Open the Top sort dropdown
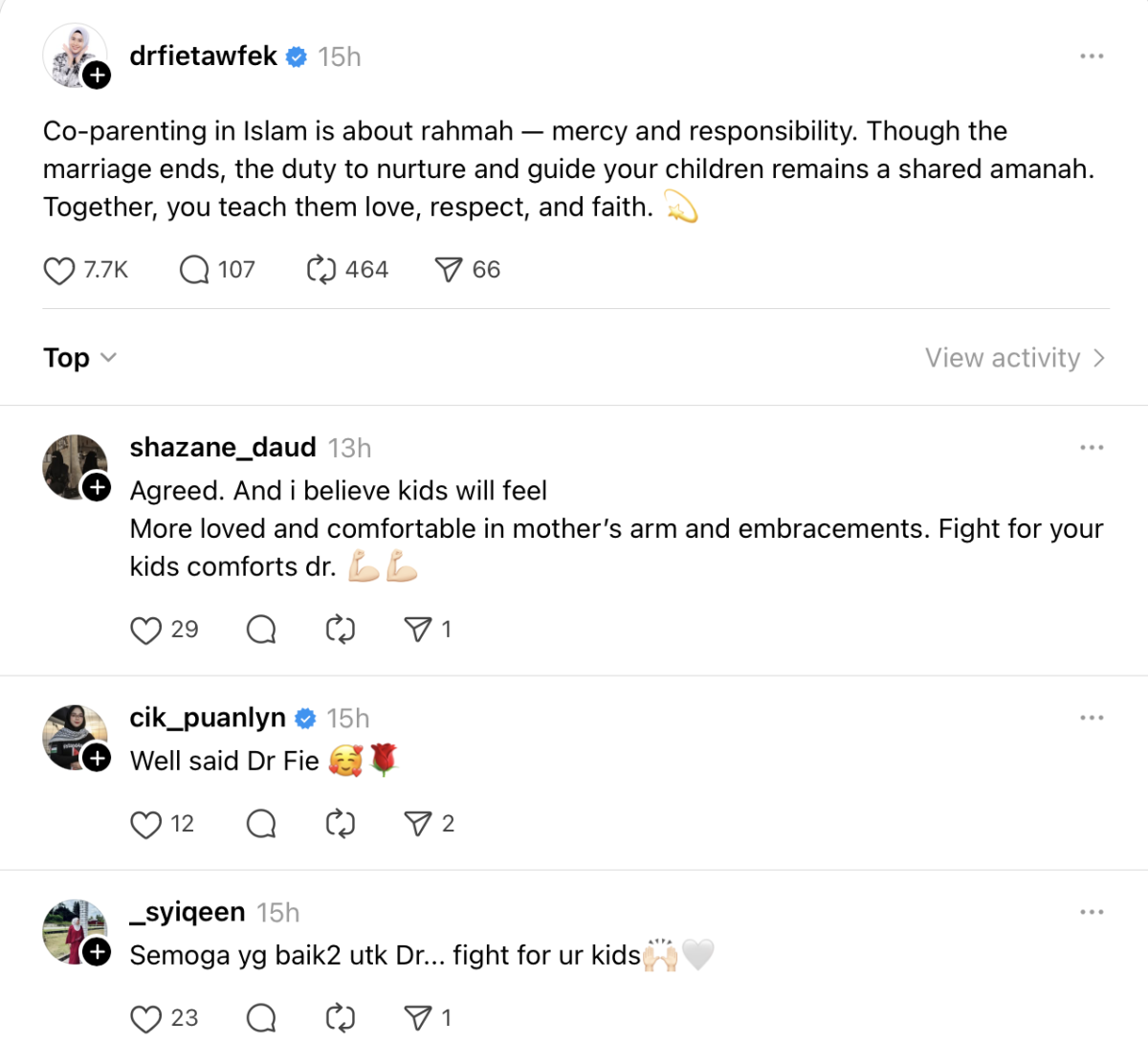The height and width of the screenshot is (1043, 1148). (80, 358)
